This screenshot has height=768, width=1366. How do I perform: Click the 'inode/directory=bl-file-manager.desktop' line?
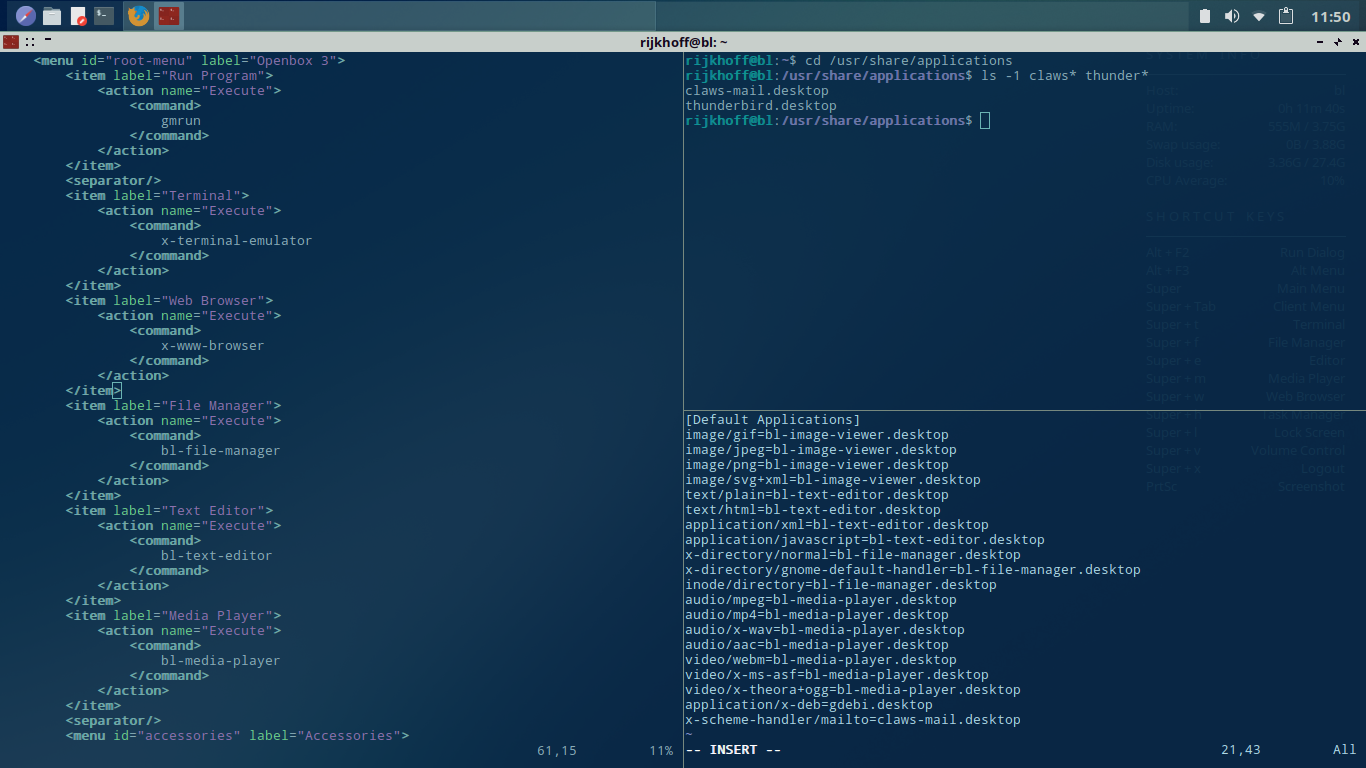pyautogui.click(x=841, y=584)
